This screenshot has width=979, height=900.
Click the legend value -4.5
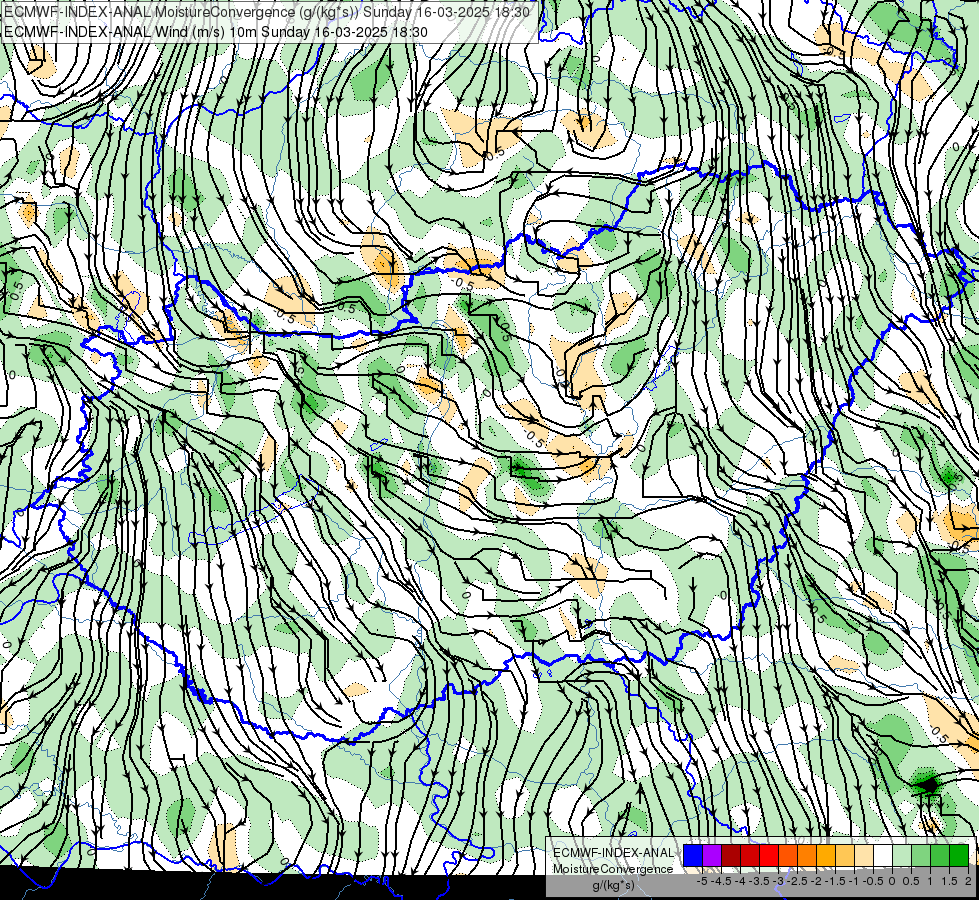tap(722, 881)
